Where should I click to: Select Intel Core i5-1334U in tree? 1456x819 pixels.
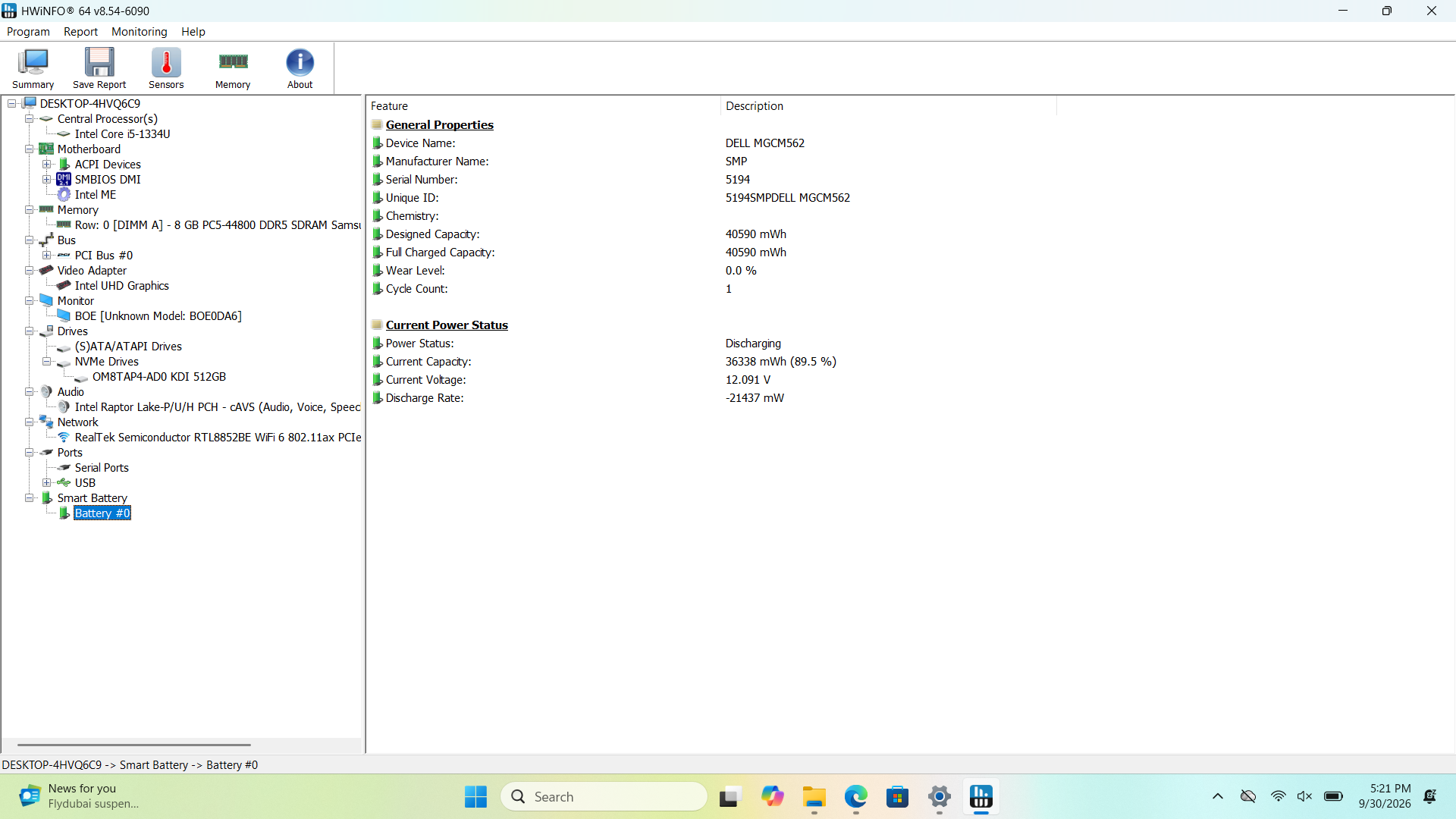(x=122, y=134)
